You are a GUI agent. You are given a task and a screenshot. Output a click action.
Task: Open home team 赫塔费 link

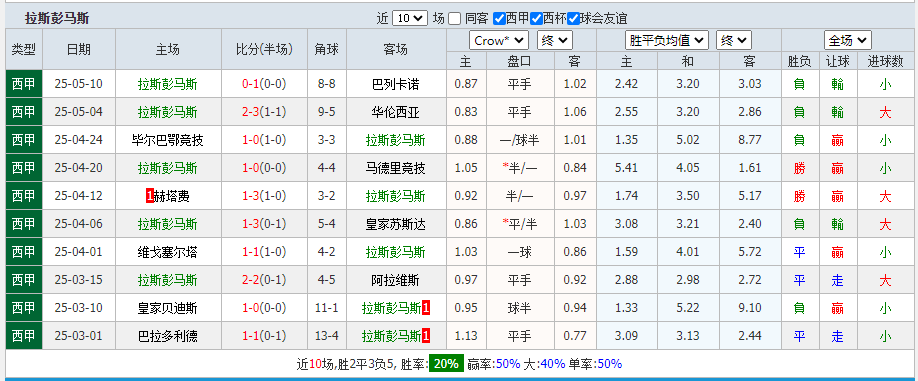(172, 196)
